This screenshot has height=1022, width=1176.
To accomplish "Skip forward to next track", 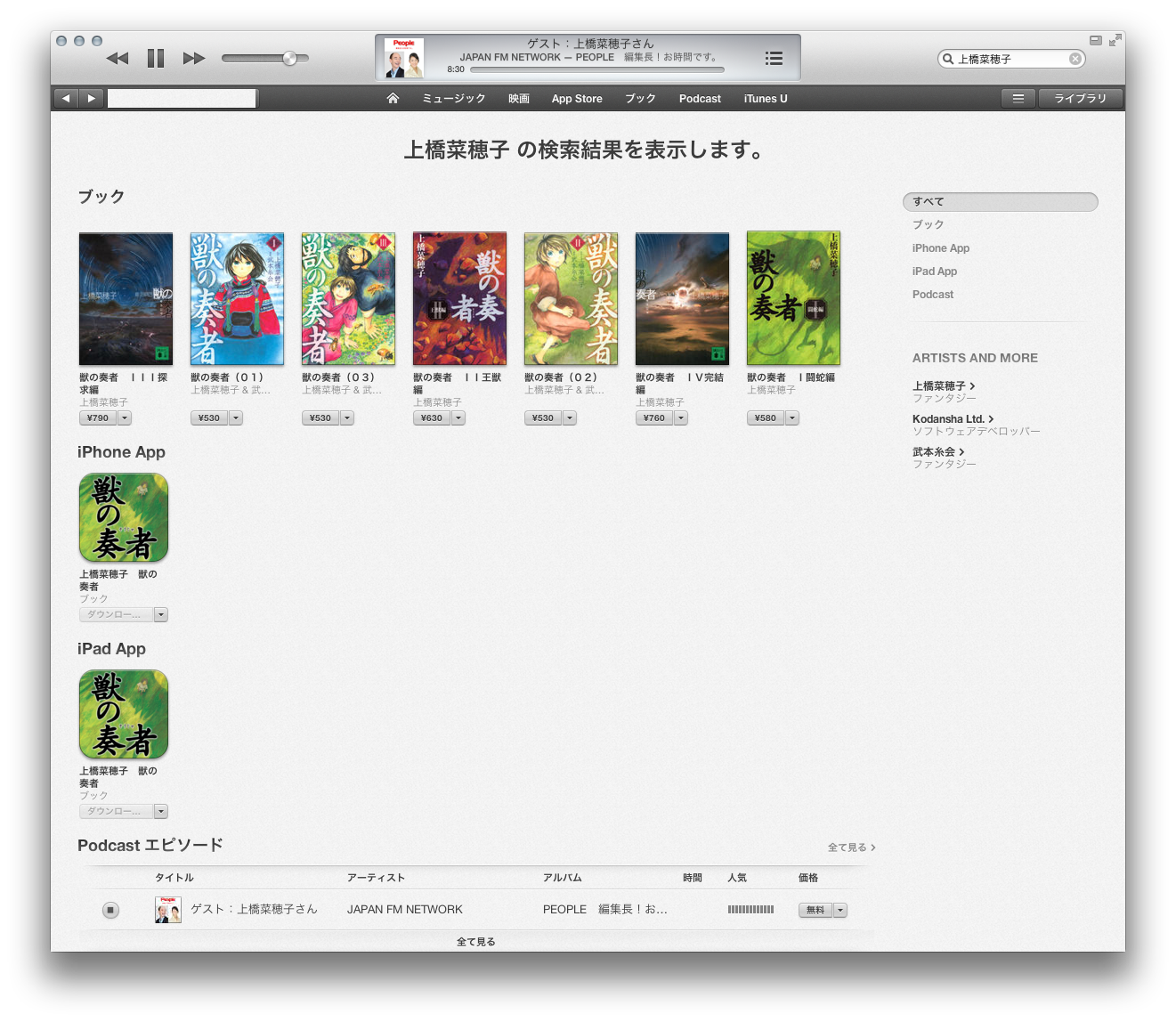I will [194, 59].
